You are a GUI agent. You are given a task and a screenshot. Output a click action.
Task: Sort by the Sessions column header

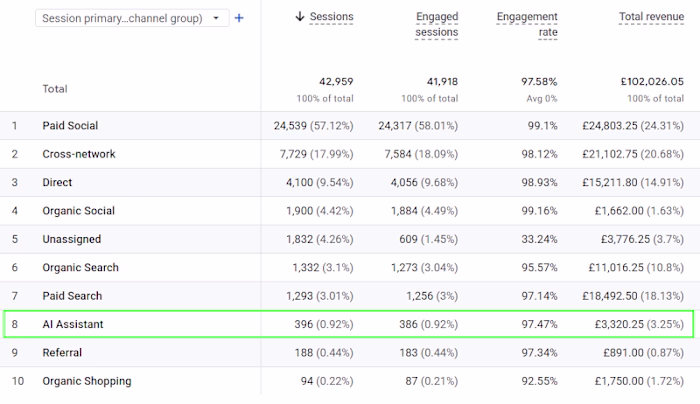[331, 17]
